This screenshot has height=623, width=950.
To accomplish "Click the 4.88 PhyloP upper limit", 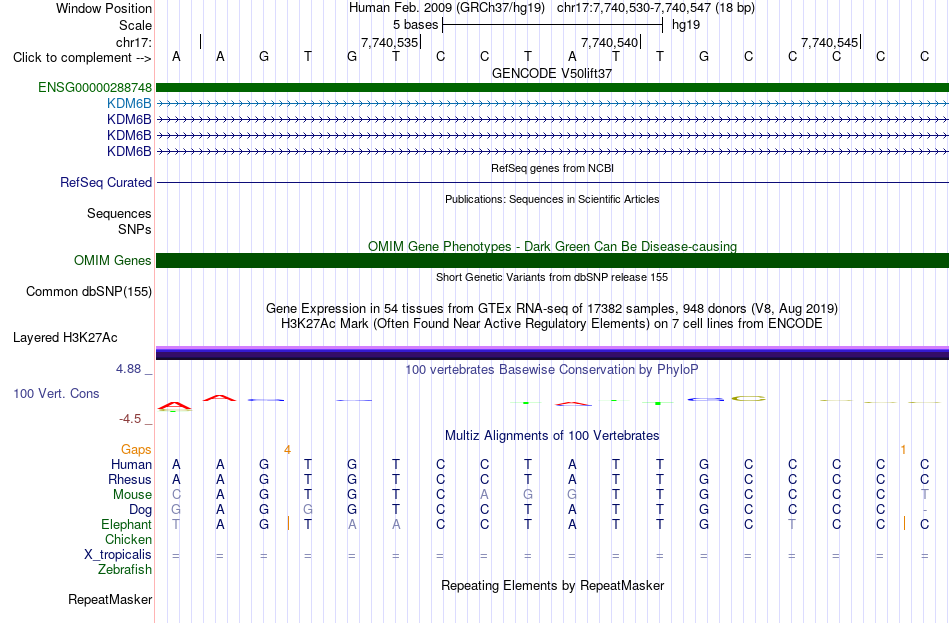I will coord(128,368).
